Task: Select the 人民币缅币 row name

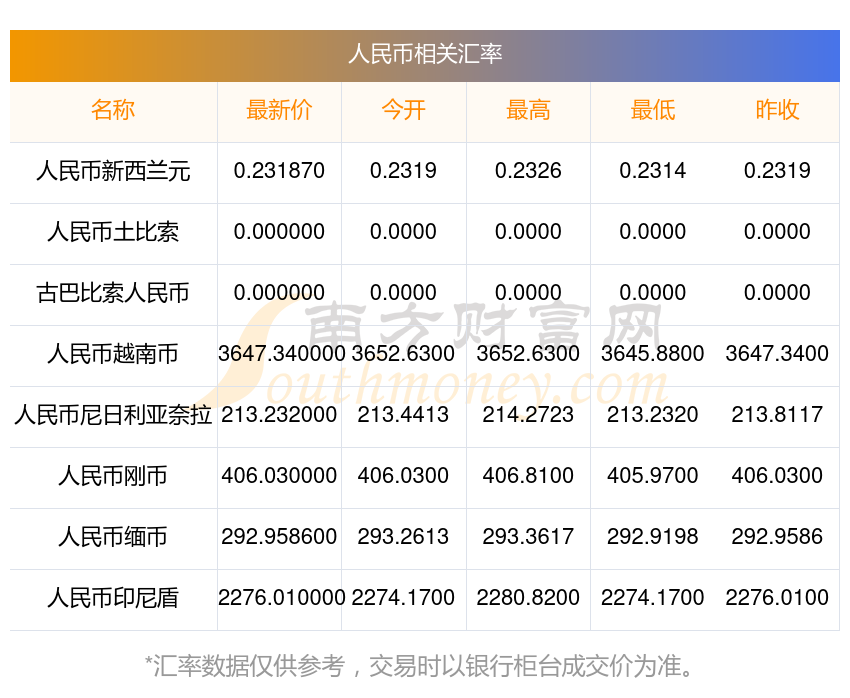Action: (113, 537)
